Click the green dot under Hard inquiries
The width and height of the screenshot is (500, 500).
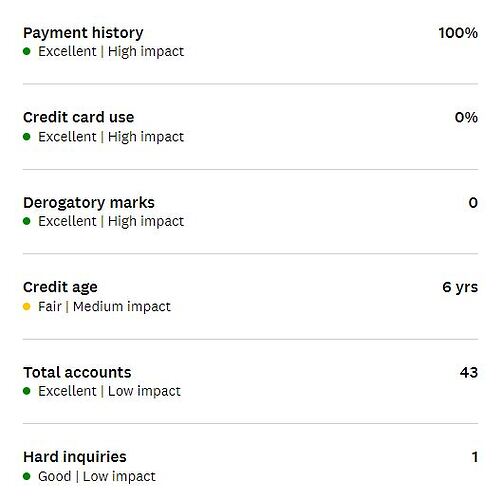(27, 476)
